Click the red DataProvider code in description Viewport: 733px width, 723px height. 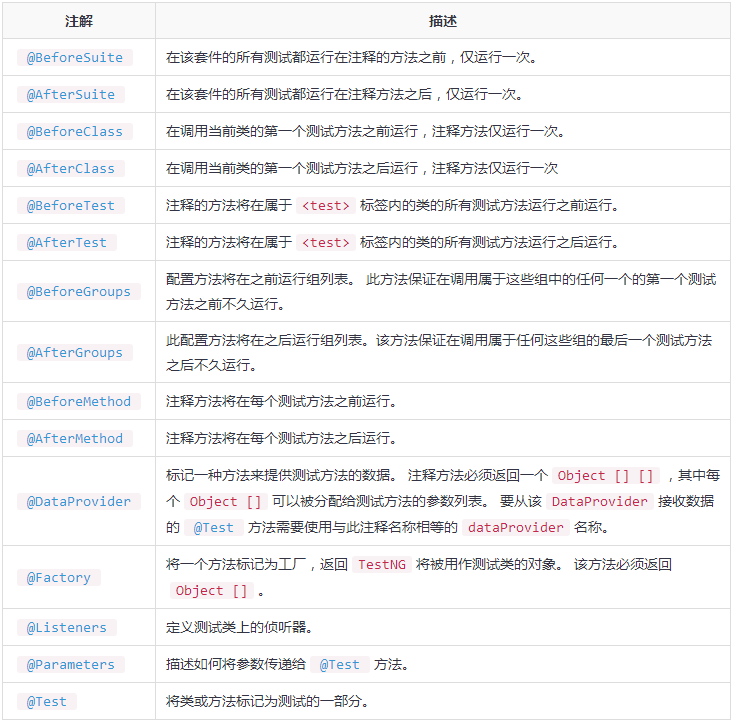[x=600, y=501]
